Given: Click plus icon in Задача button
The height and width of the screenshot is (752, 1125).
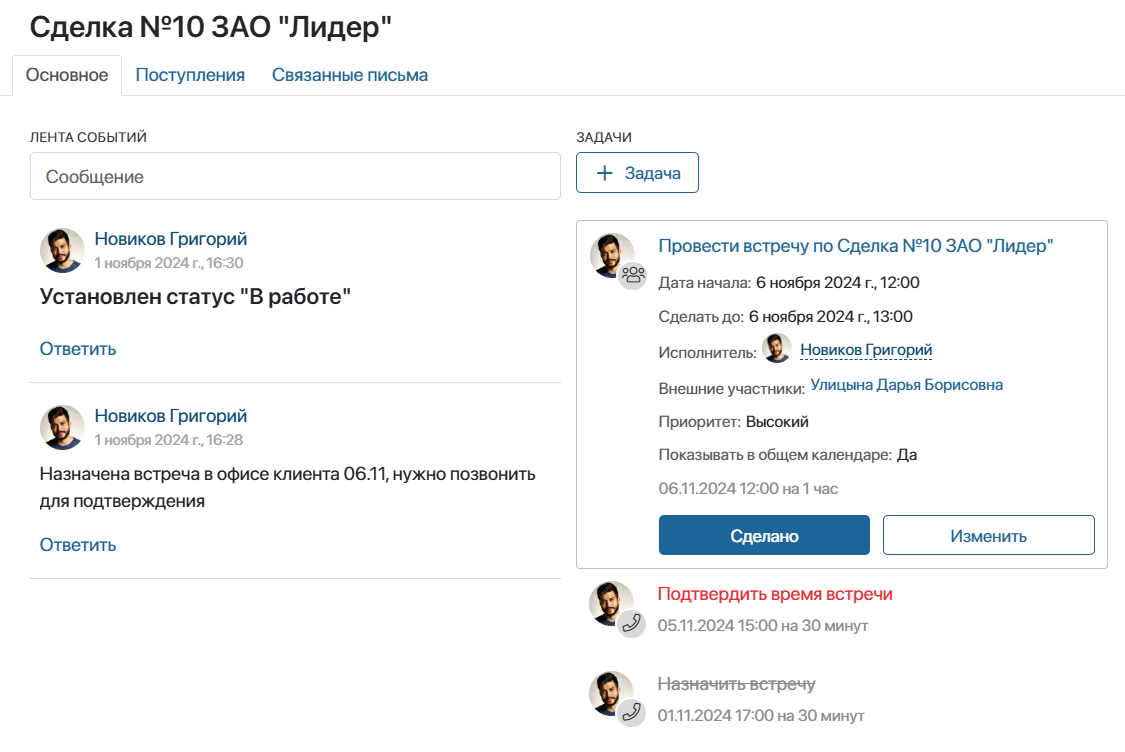Looking at the screenshot, I should [605, 173].
